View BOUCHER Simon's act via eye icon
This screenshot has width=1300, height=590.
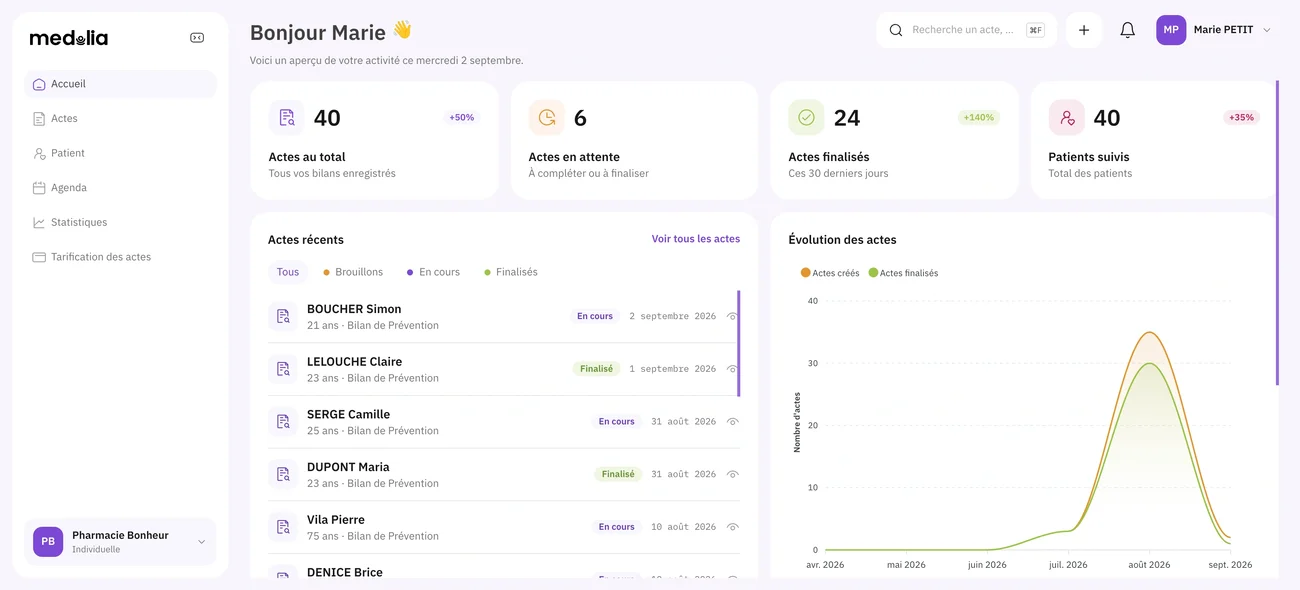pyautogui.click(x=732, y=316)
